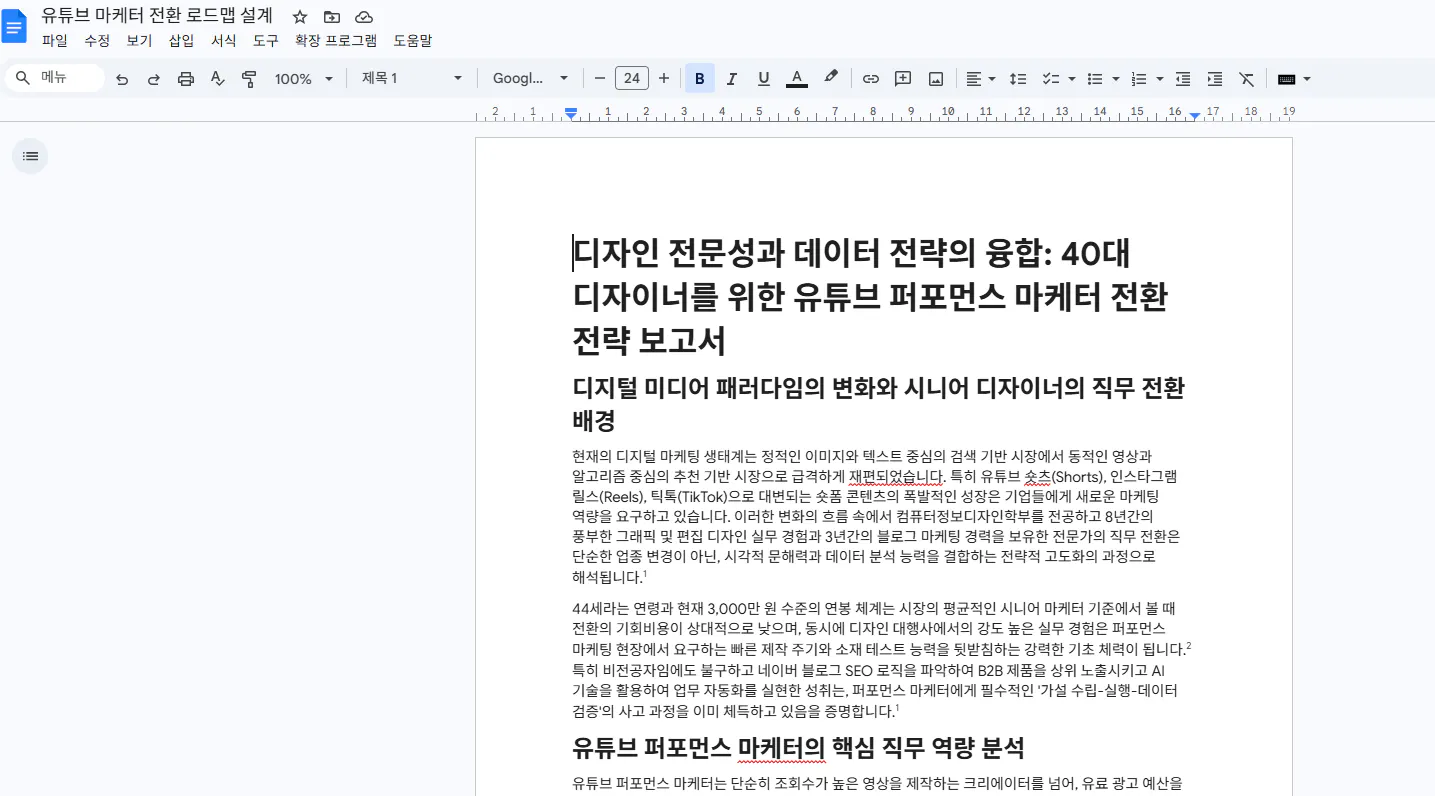Select the Paint format tool
Image resolution: width=1435 pixels, height=796 pixels.
click(248, 78)
